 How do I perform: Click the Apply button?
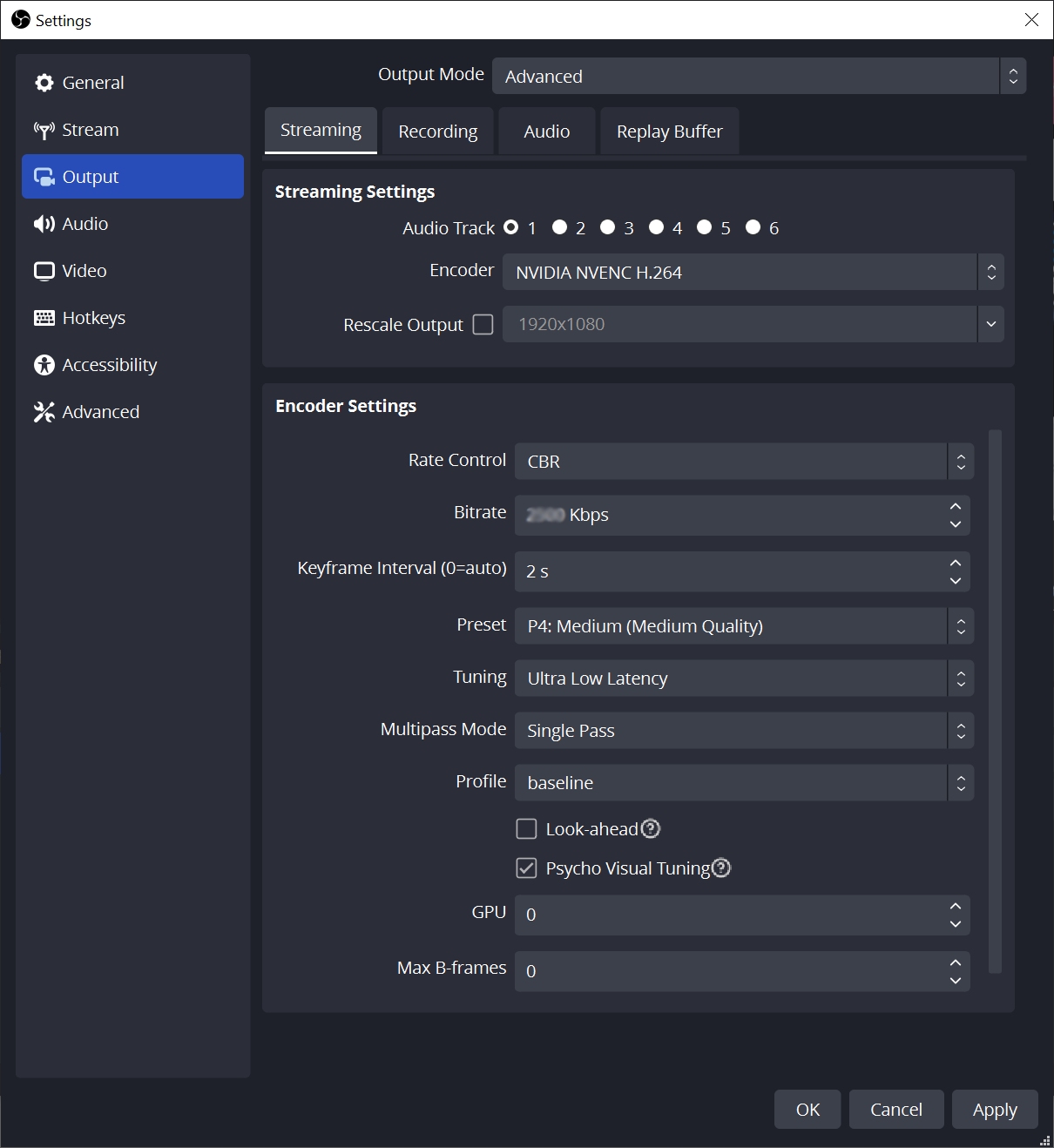coord(994,1109)
